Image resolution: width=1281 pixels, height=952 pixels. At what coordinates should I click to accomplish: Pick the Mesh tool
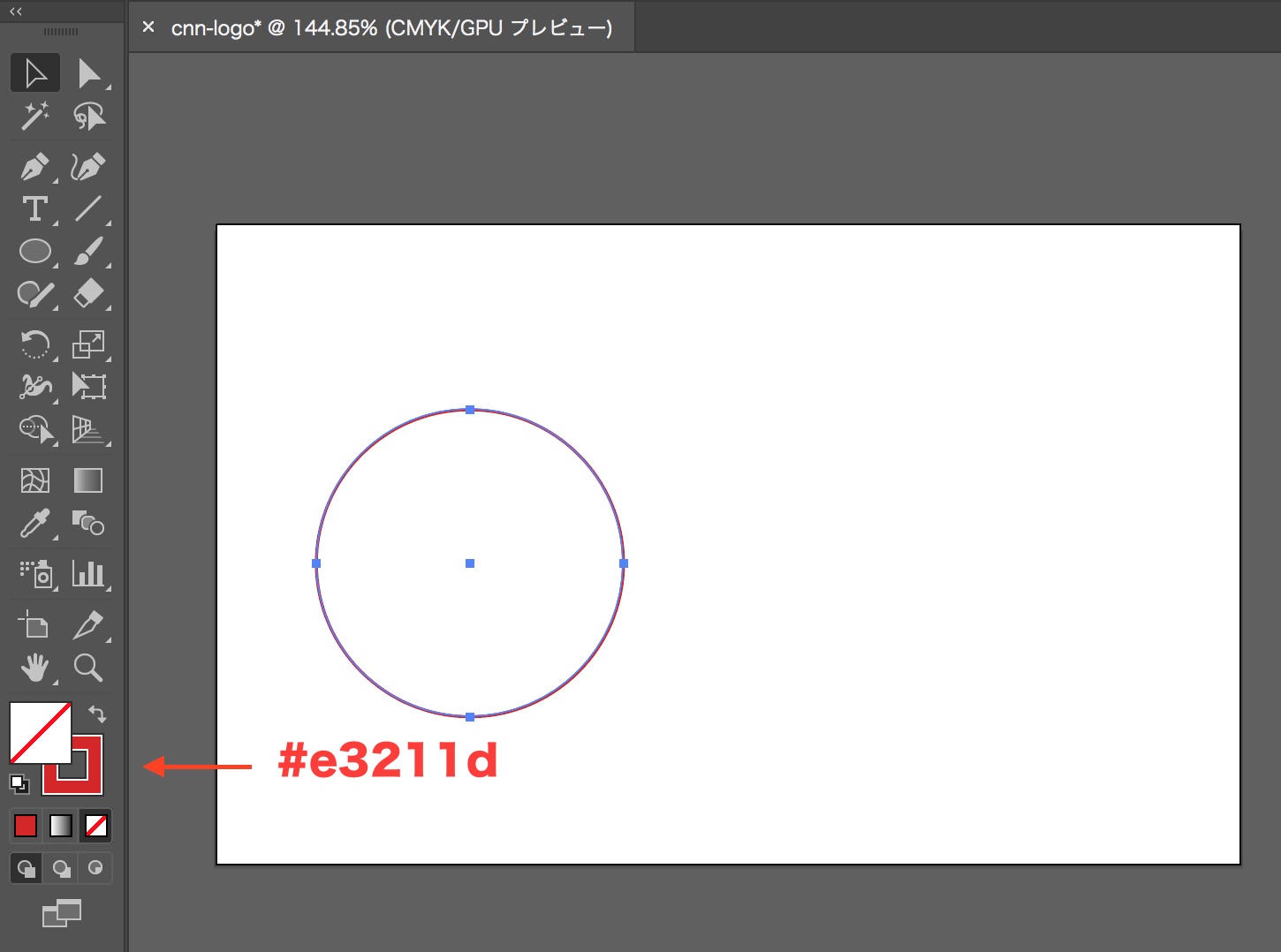(x=35, y=480)
